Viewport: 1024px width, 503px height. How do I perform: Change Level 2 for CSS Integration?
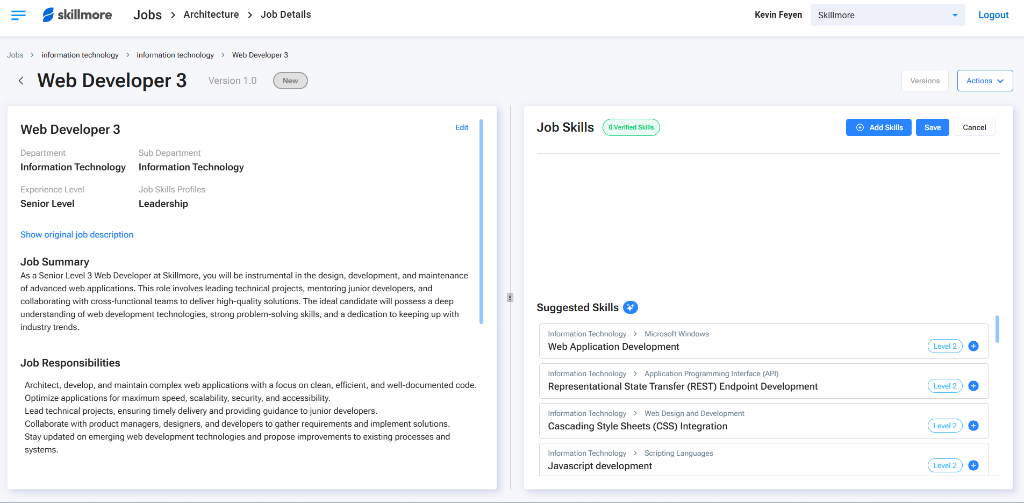tap(945, 426)
